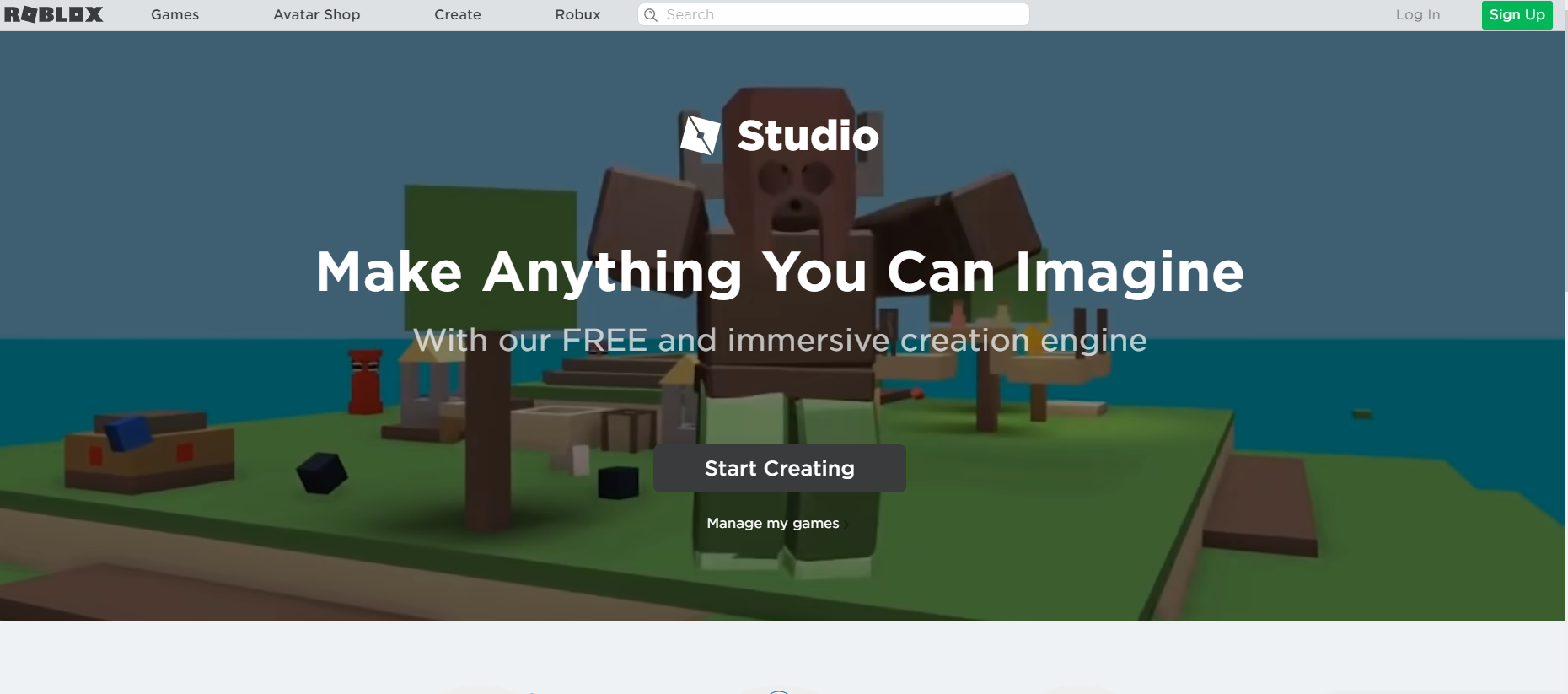Select the Create navigation item

click(458, 14)
